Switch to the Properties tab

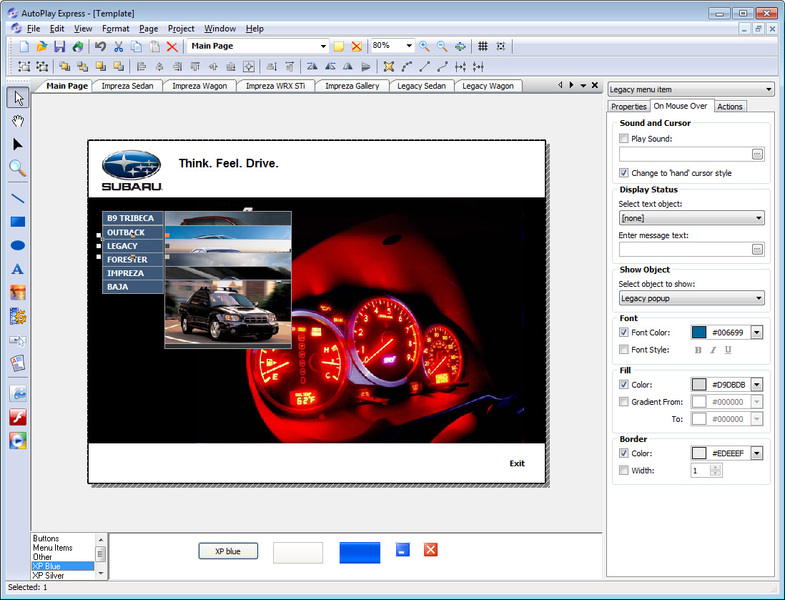(x=628, y=106)
